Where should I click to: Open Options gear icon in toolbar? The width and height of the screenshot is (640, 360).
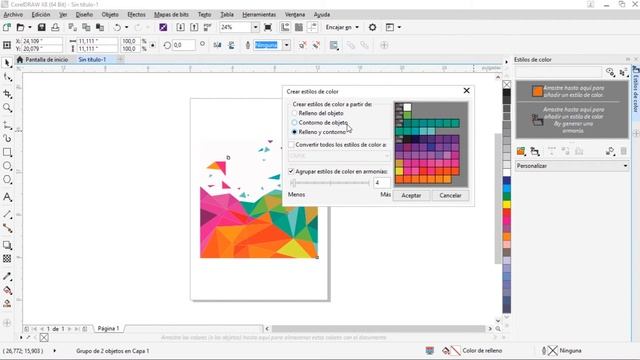[372, 27]
